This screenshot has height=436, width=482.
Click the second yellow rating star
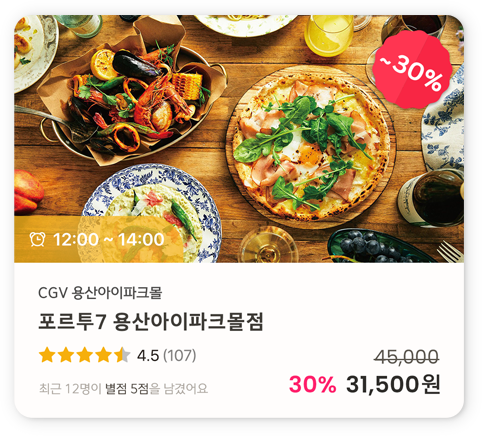[66, 355]
